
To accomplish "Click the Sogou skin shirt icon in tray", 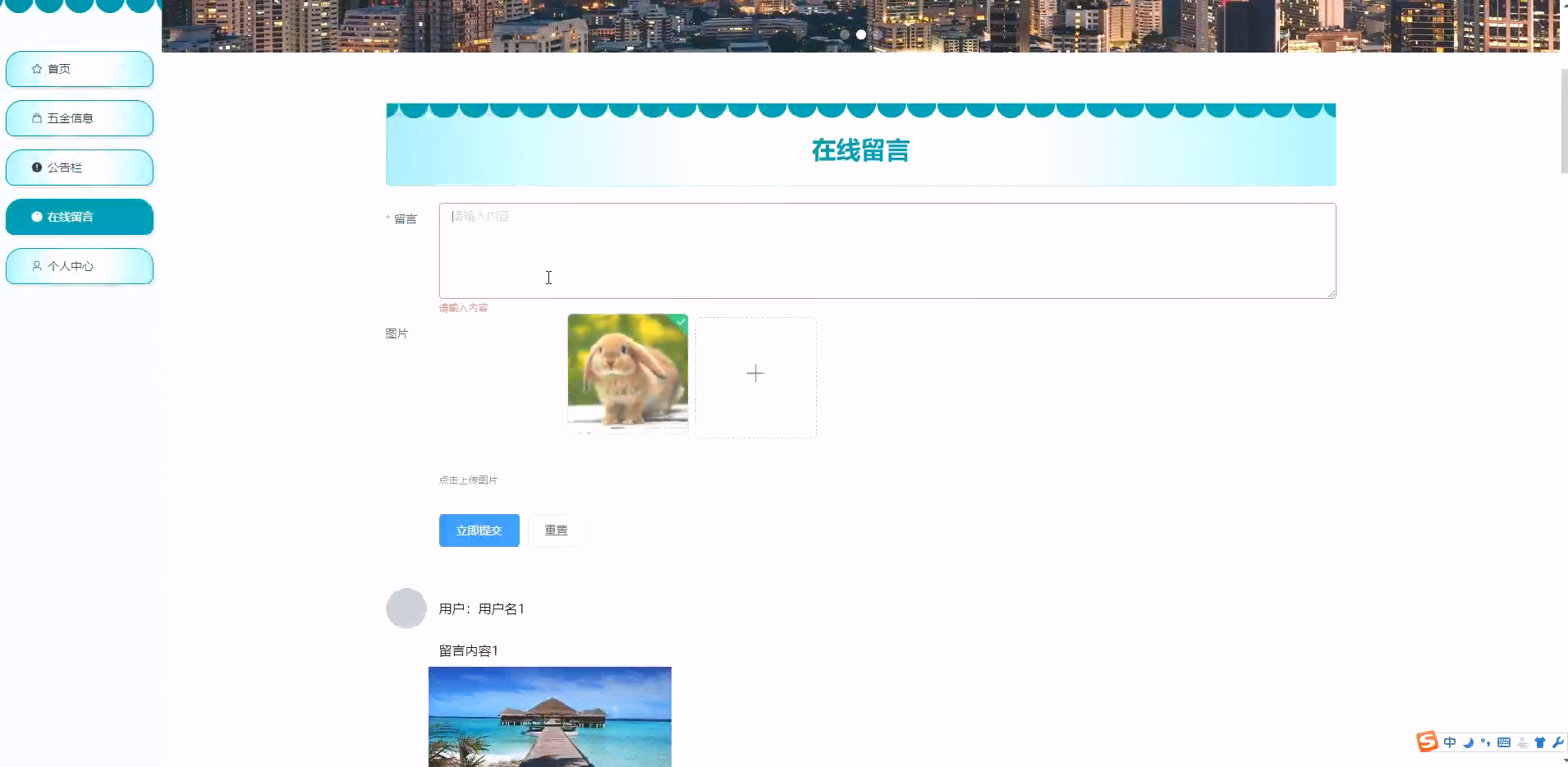I will pyautogui.click(x=1541, y=742).
